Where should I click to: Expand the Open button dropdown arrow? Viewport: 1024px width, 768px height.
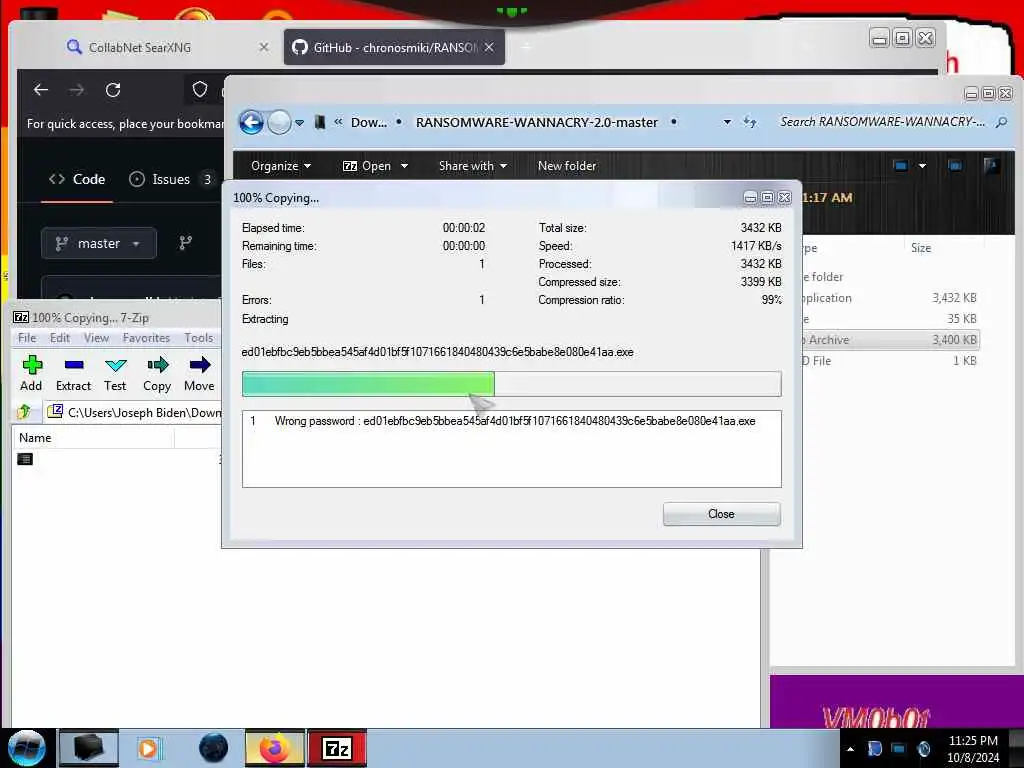coord(404,166)
